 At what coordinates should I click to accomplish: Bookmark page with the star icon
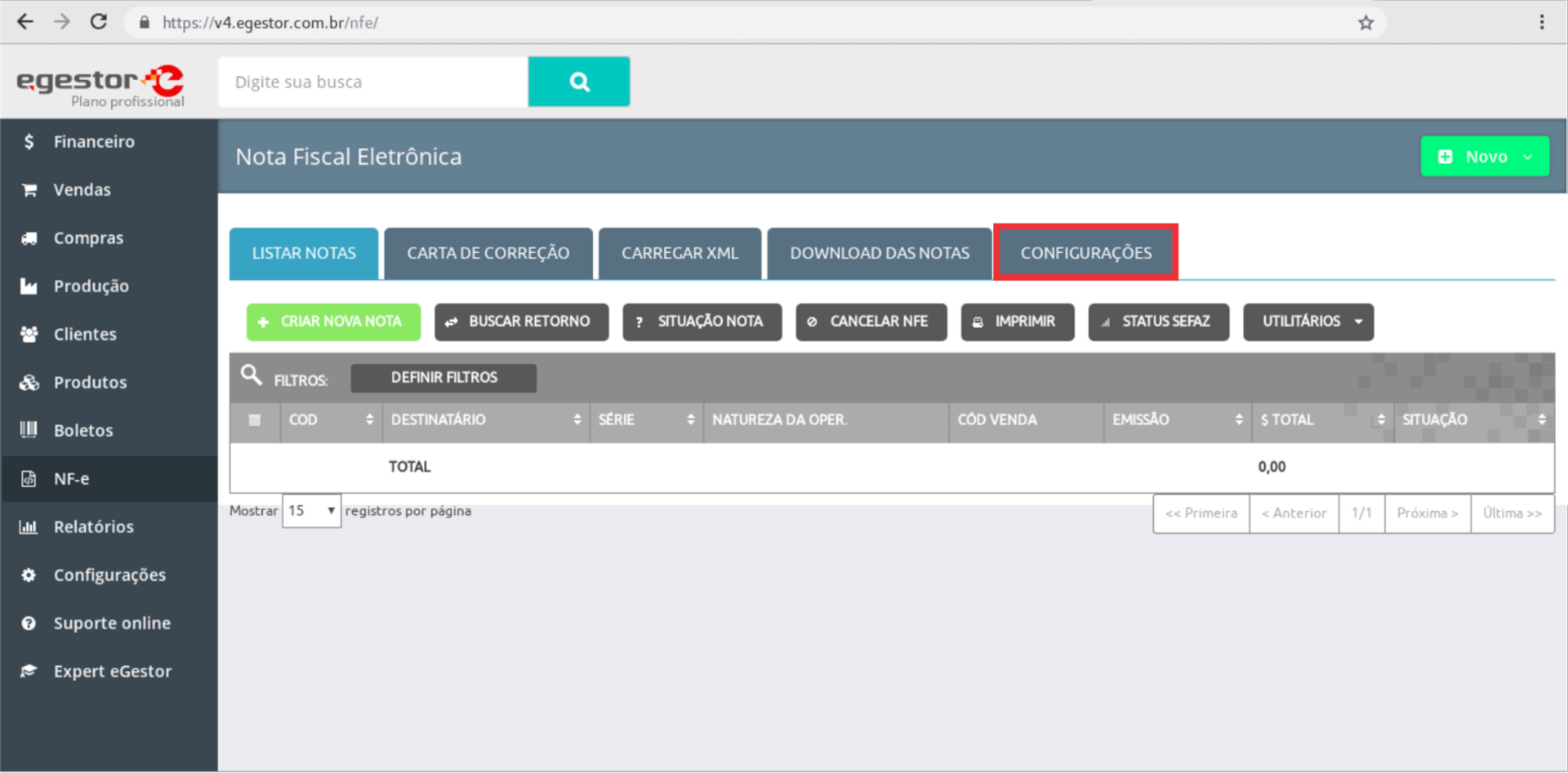[x=1365, y=23]
